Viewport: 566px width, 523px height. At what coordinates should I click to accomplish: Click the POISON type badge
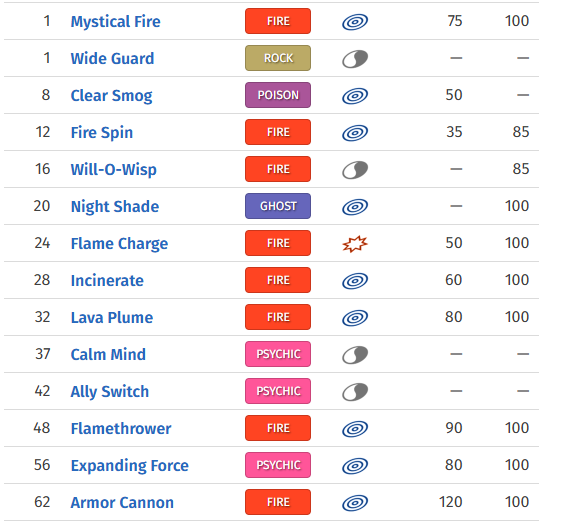278,95
